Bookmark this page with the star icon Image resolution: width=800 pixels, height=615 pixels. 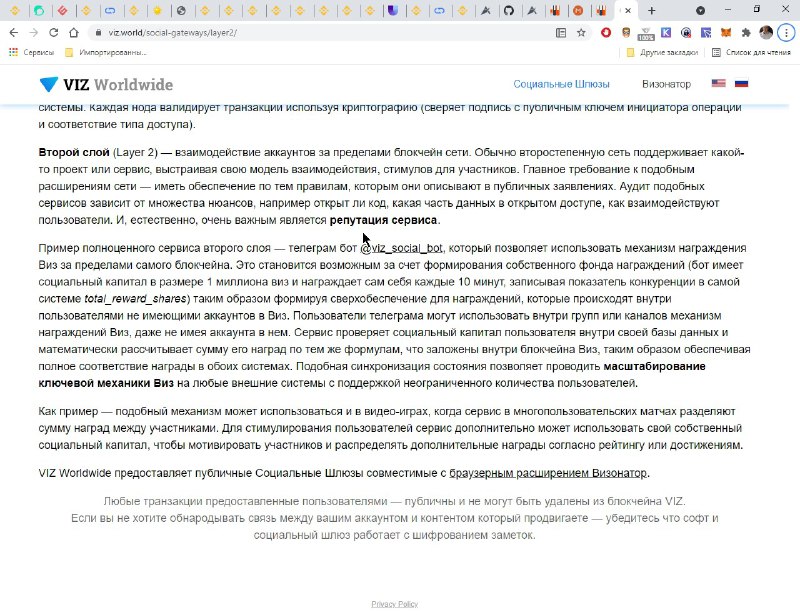click(x=581, y=32)
